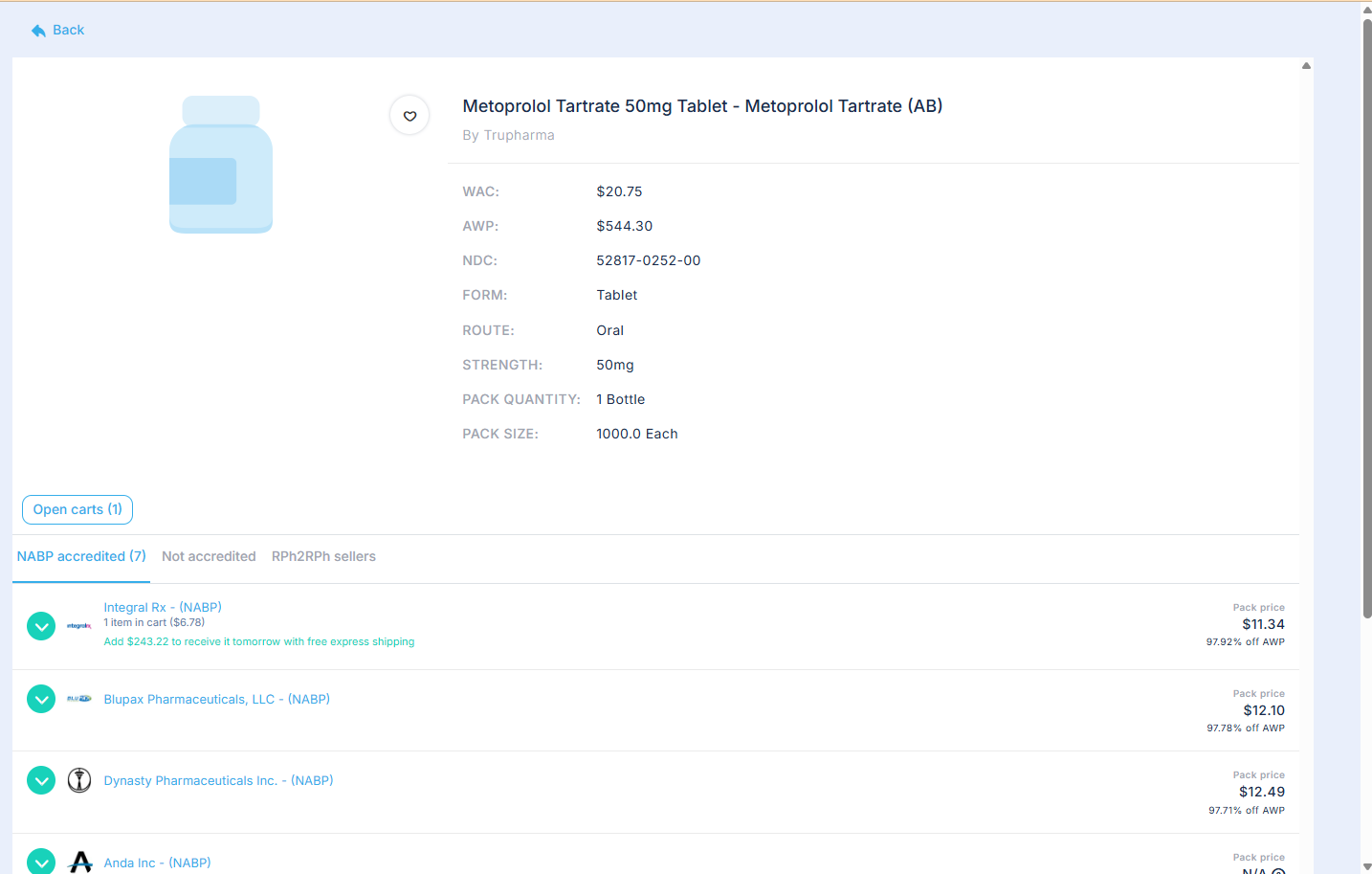Click the medicine bottle product image

[x=221, y=165]
